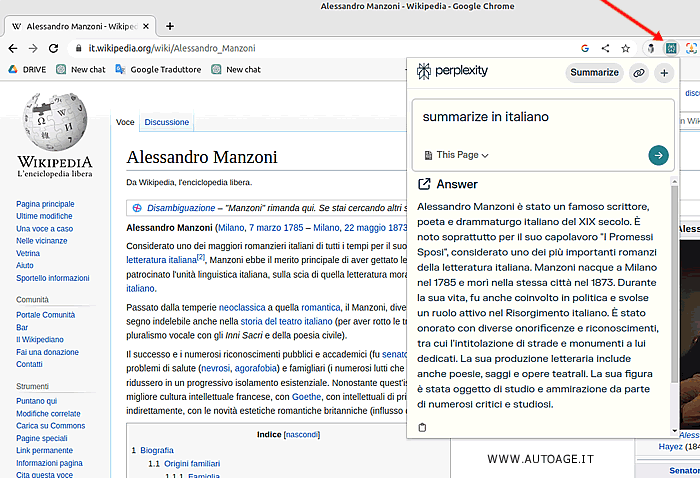Click the Google Lens extension icon
This screenshot has width=700, height=478.
(x=691, y=48)
